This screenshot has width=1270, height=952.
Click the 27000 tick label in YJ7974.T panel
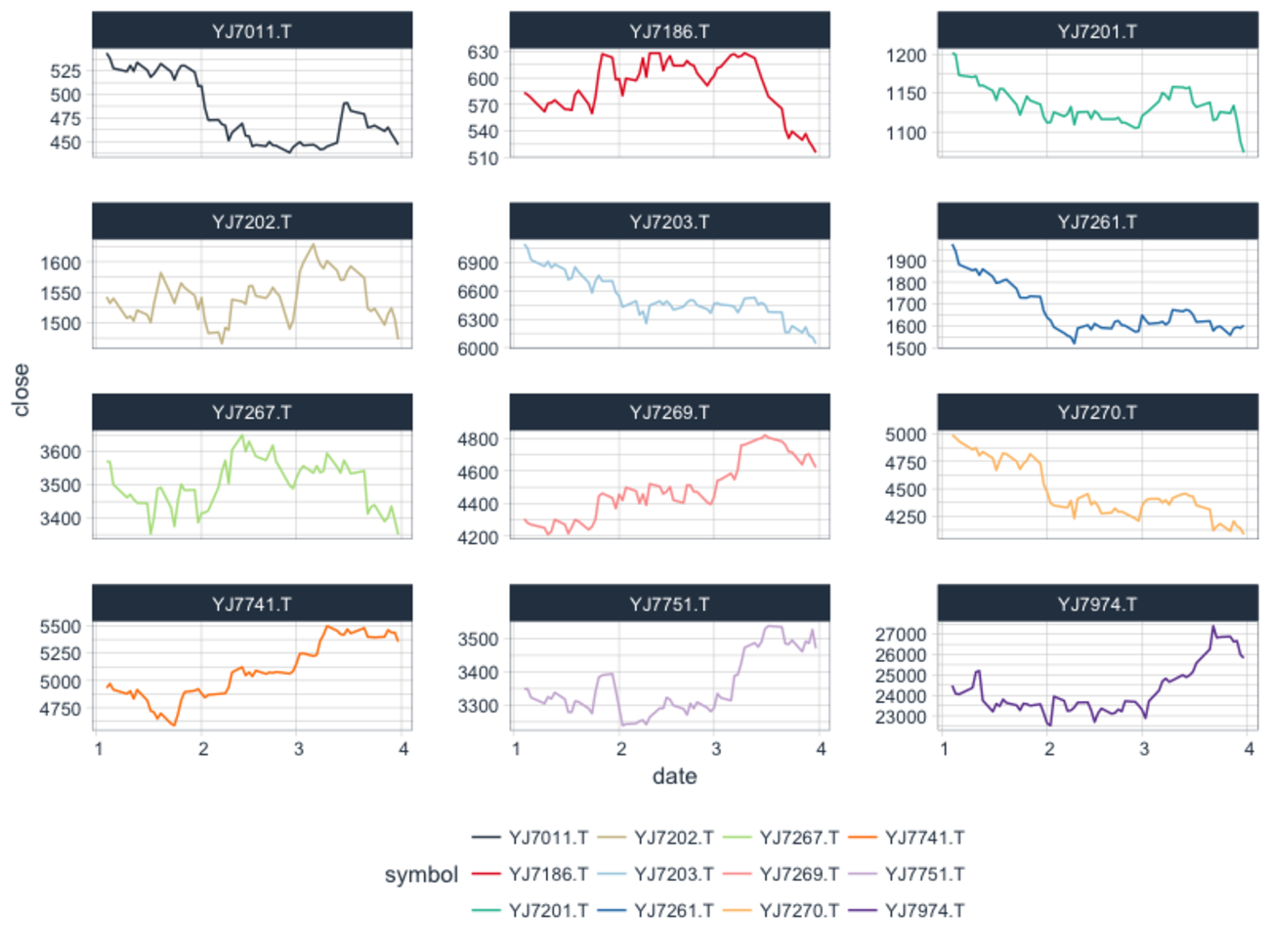(900, 635)
